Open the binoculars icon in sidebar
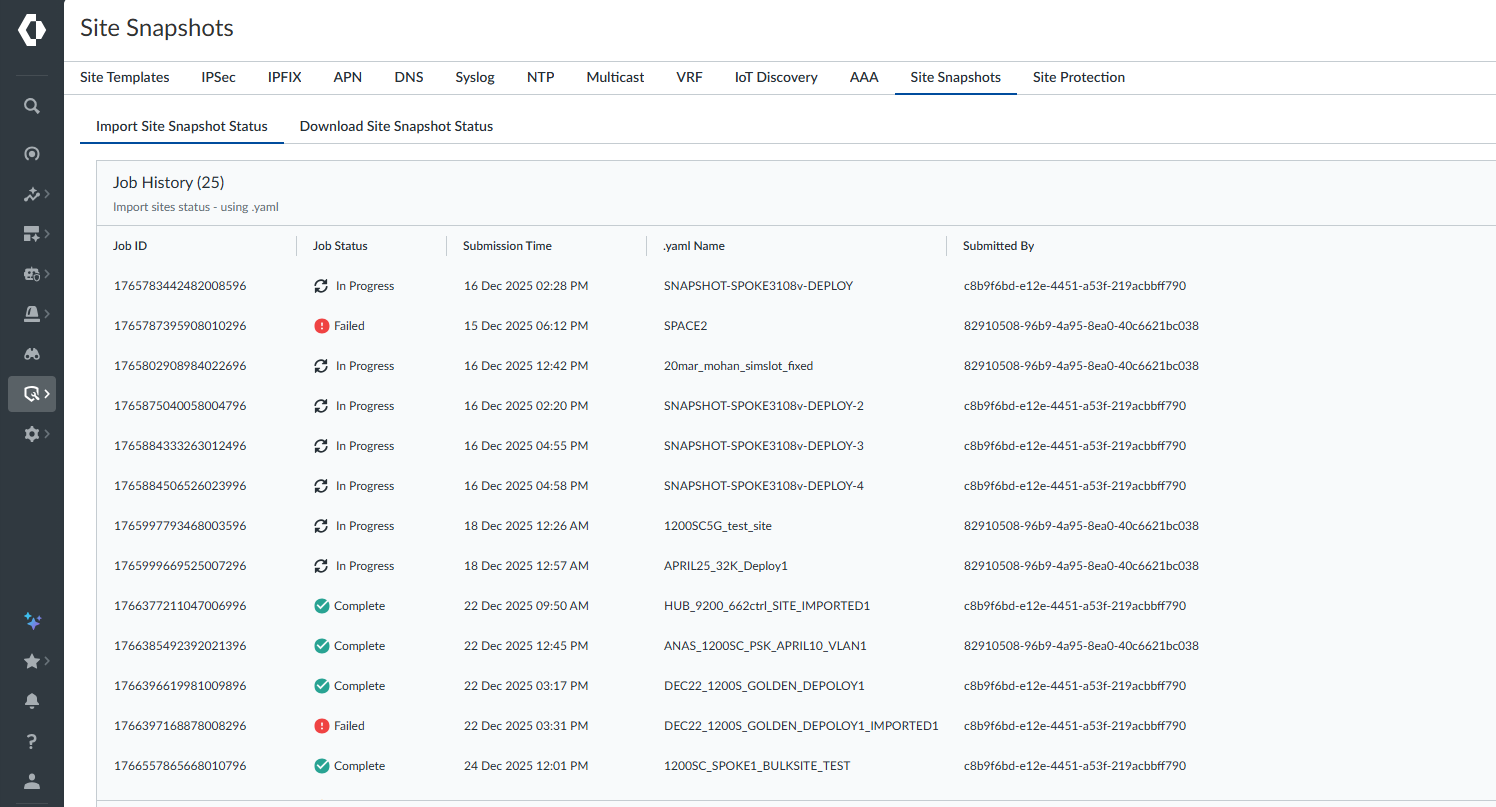This screenshot has width=1496, height=807. click(32, 354)
